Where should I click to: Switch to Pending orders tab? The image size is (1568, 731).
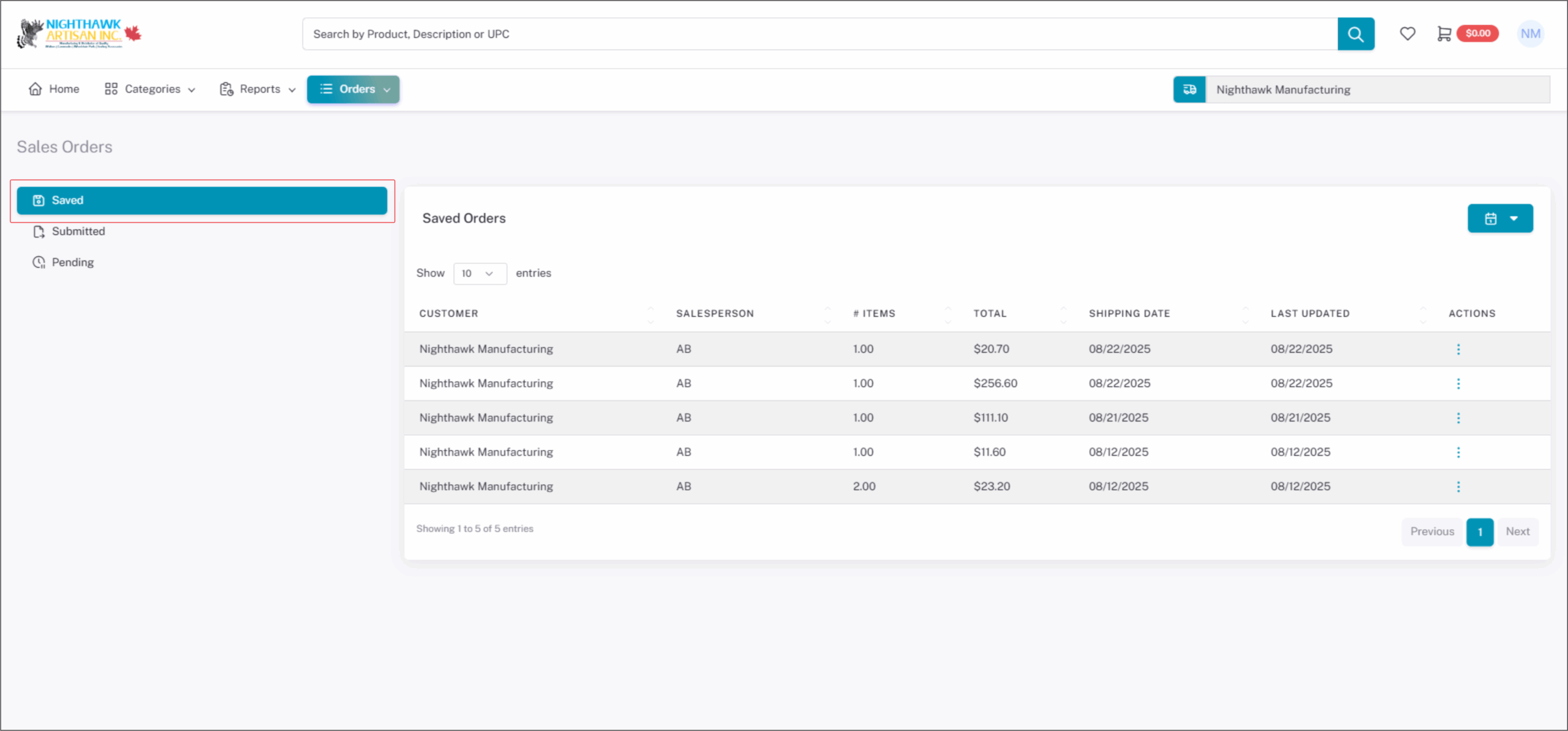click(x=72, y=262)
